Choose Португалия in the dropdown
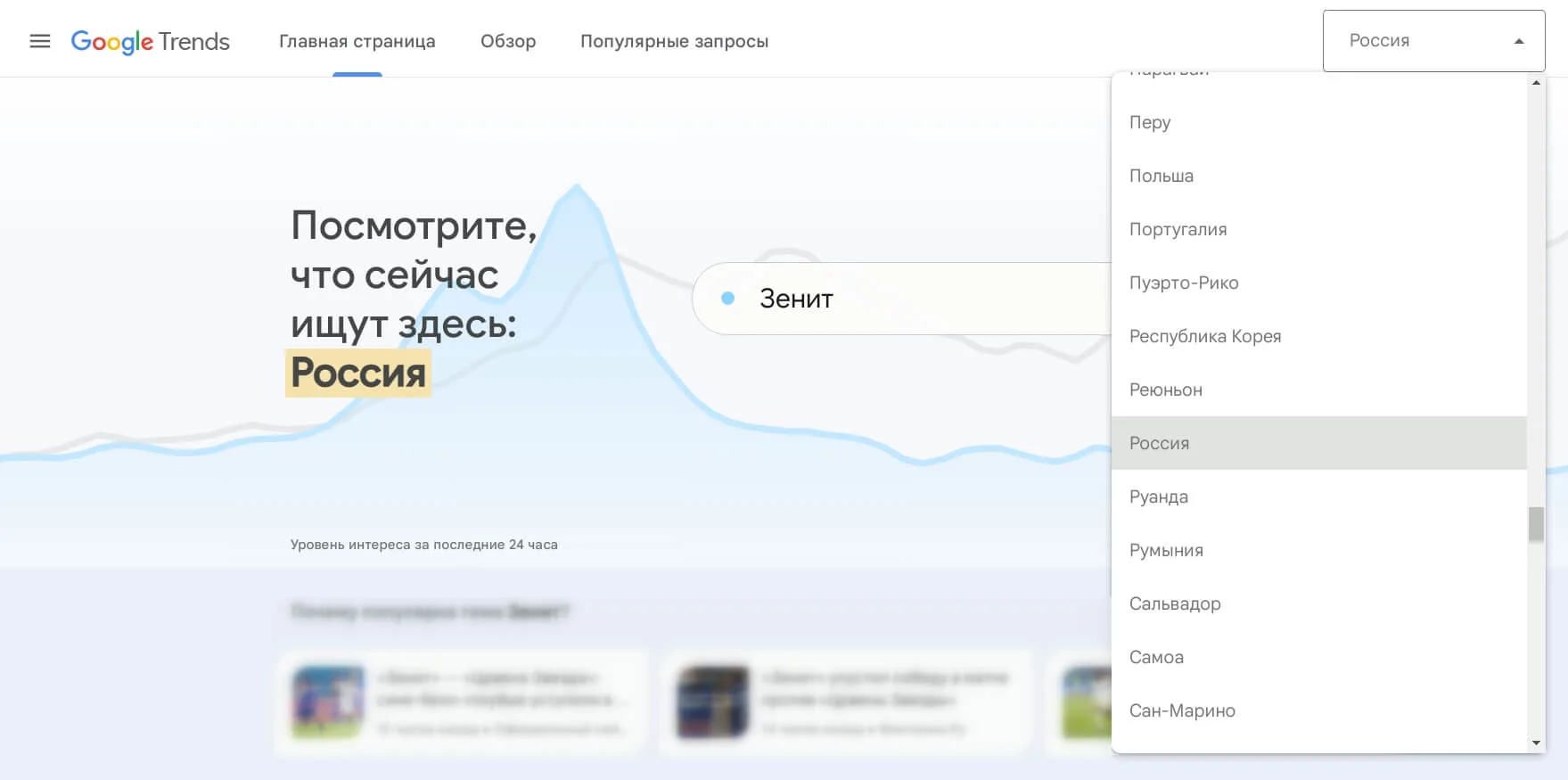This screenshot has width=1568, height=780. (1319, 229)
